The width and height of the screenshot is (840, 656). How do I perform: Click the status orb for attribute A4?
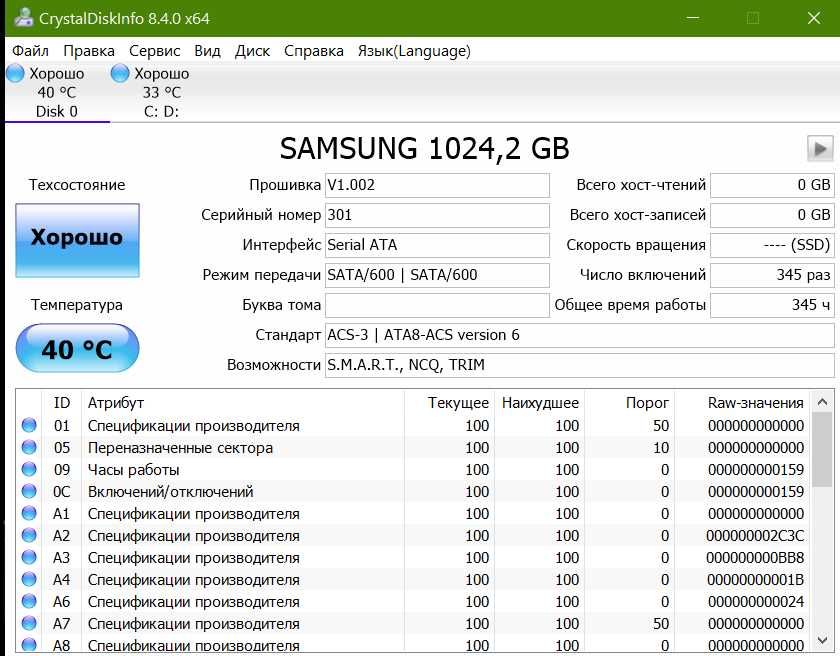tap(29, 579)
